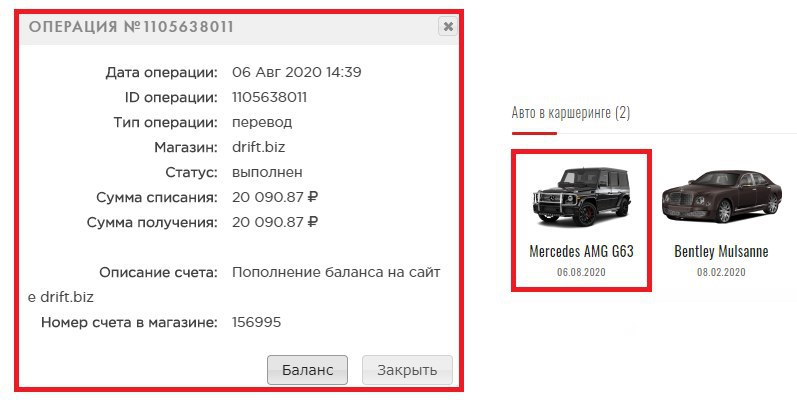
Task: Click the dialog title ОПЕРАЦИЯ №1105638011
Action: [131, 26]
